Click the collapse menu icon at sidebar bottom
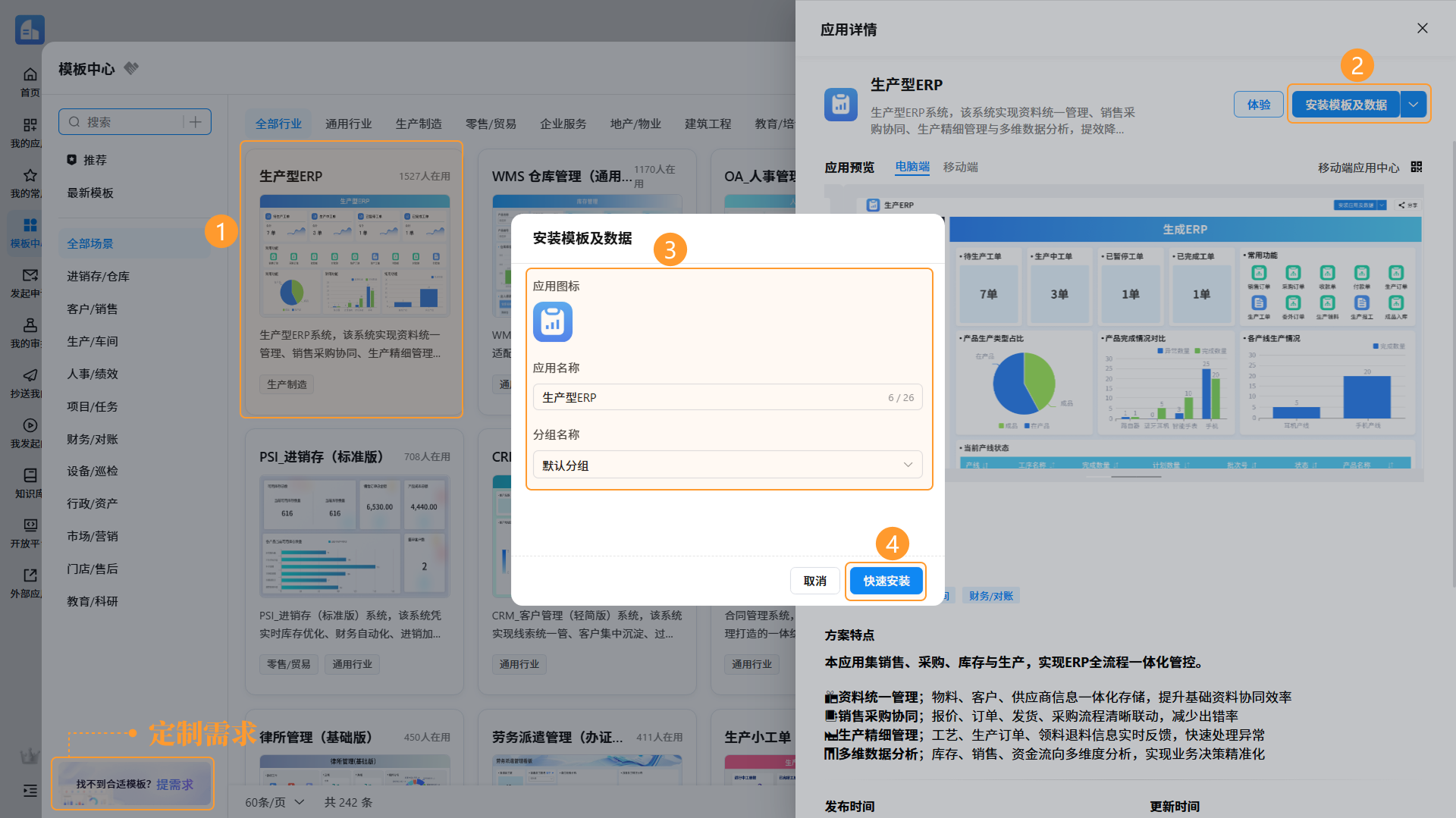This screenshot has width=1456, height=818. pyautogui.click(x=30, y=791)
